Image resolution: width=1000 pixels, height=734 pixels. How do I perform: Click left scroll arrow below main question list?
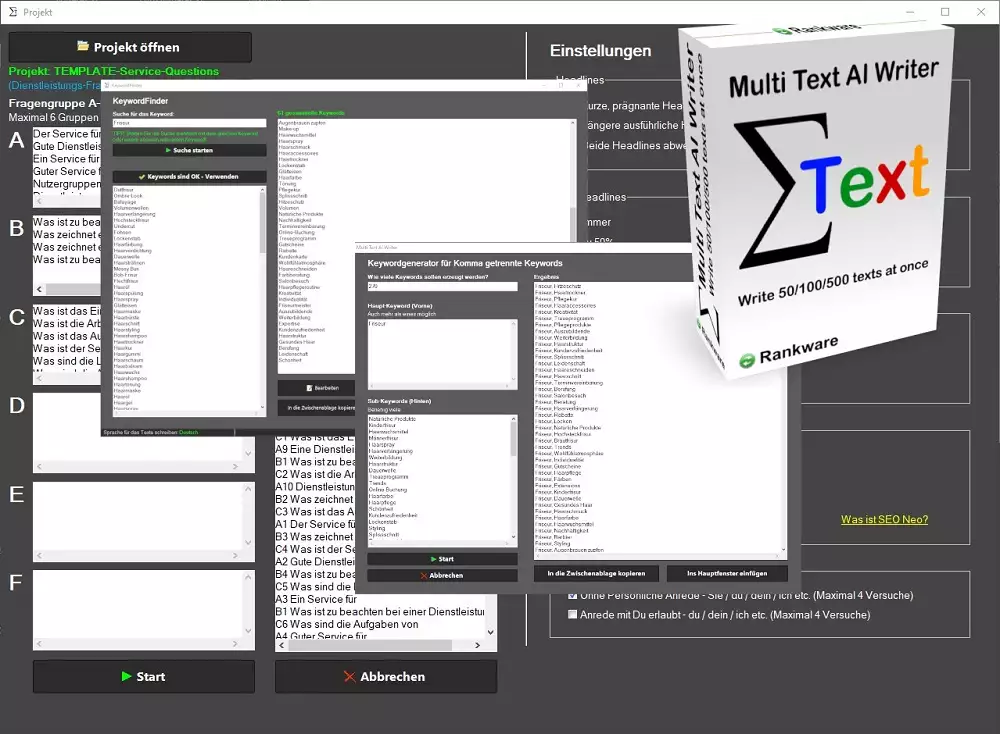click(x=281, y=645)
